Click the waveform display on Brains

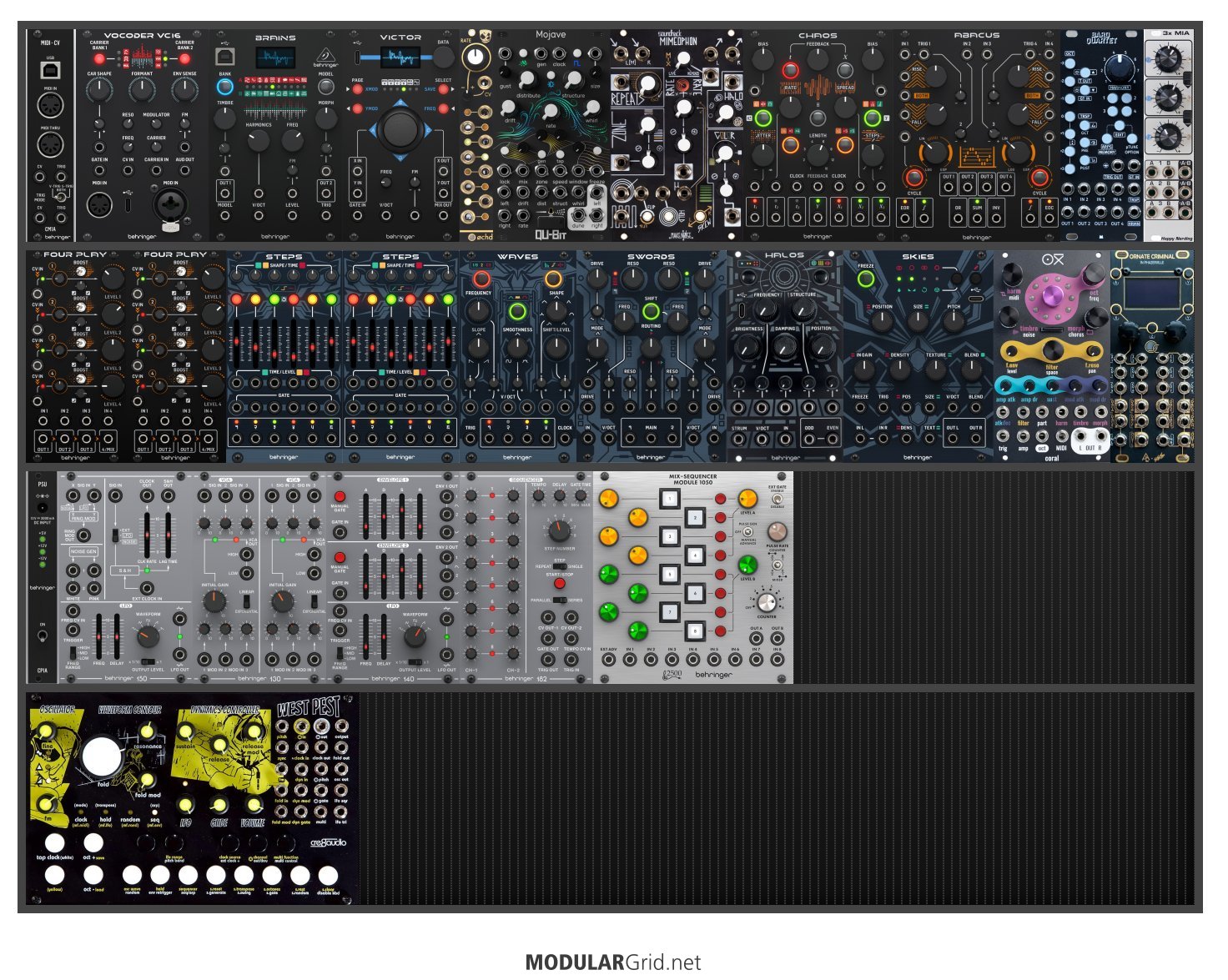pyautogui.click(x=274, y=59)
